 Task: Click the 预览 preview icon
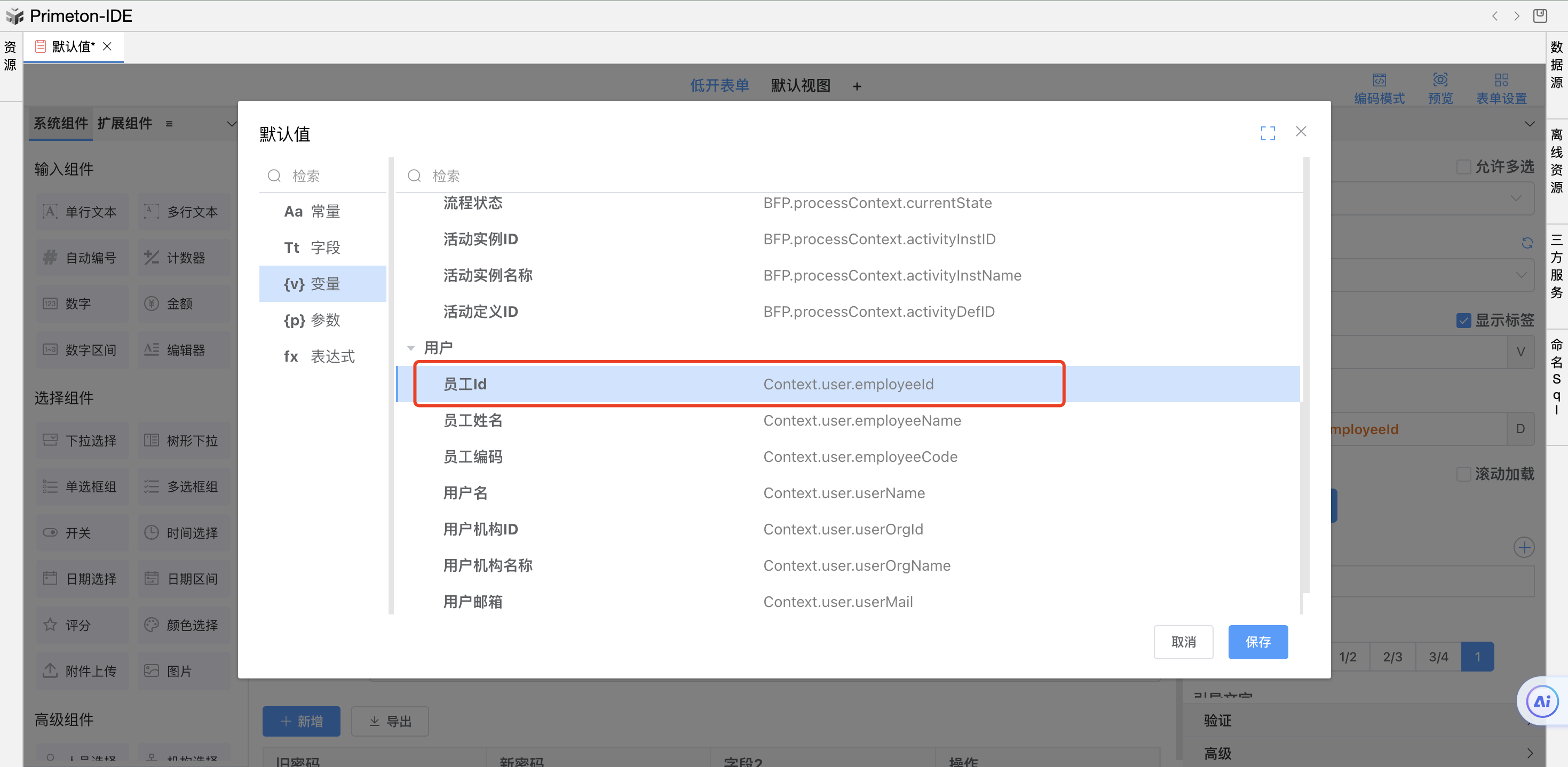point(1439,81)
